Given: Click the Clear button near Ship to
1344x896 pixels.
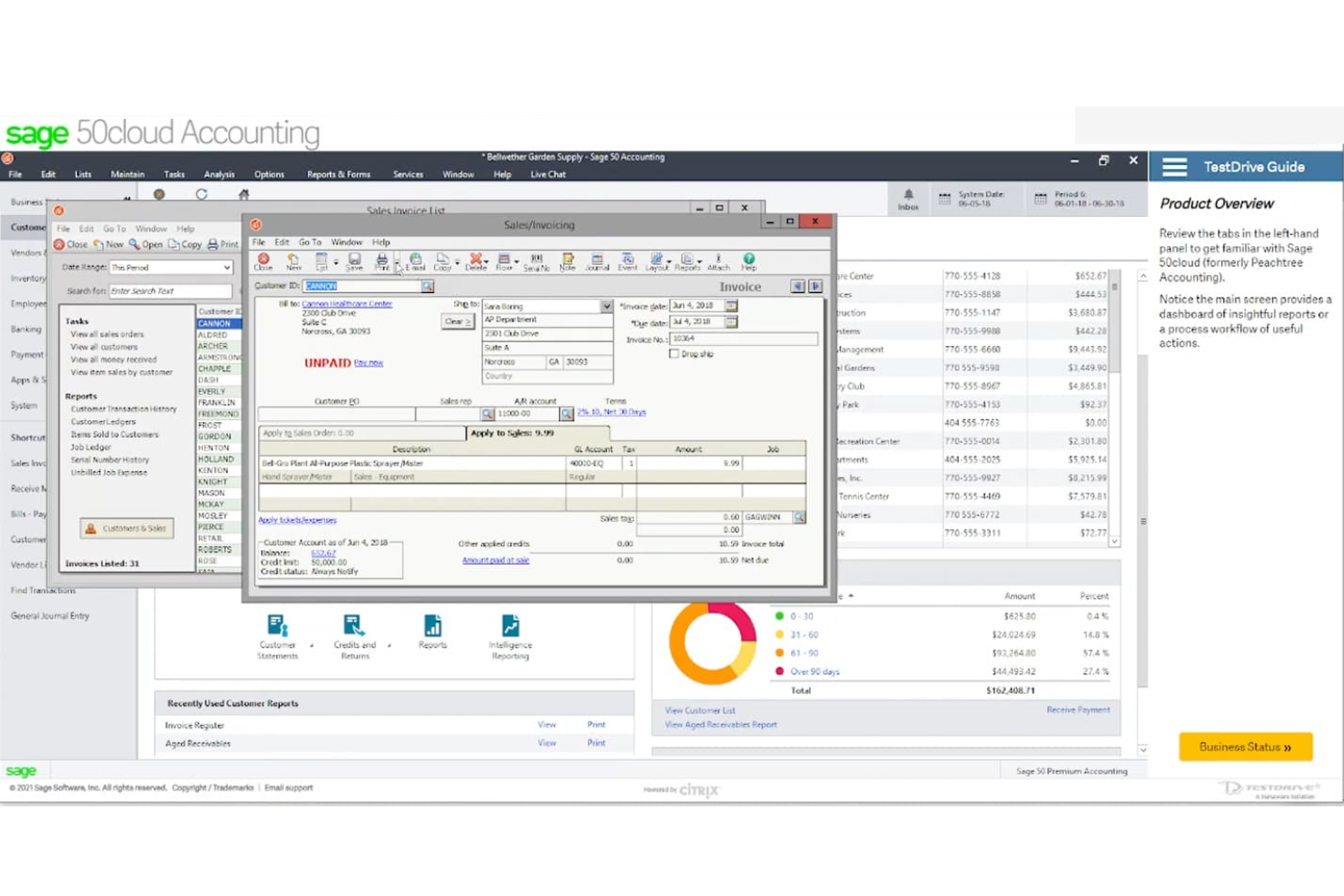Looking at the screenshot, I should pyautogui.click(x=458, y=321).
